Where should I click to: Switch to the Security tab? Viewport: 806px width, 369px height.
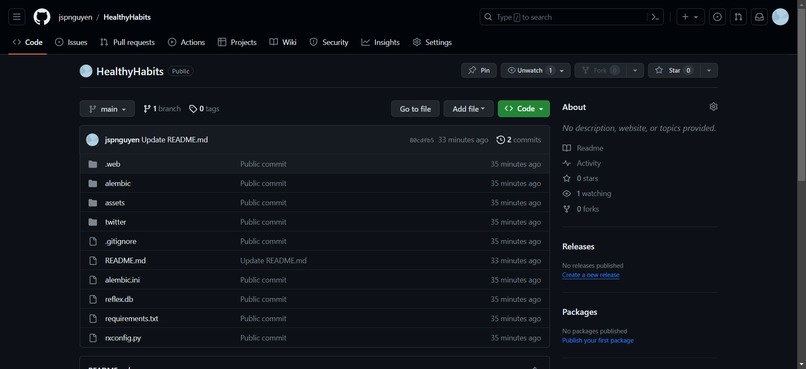[329, 42]
